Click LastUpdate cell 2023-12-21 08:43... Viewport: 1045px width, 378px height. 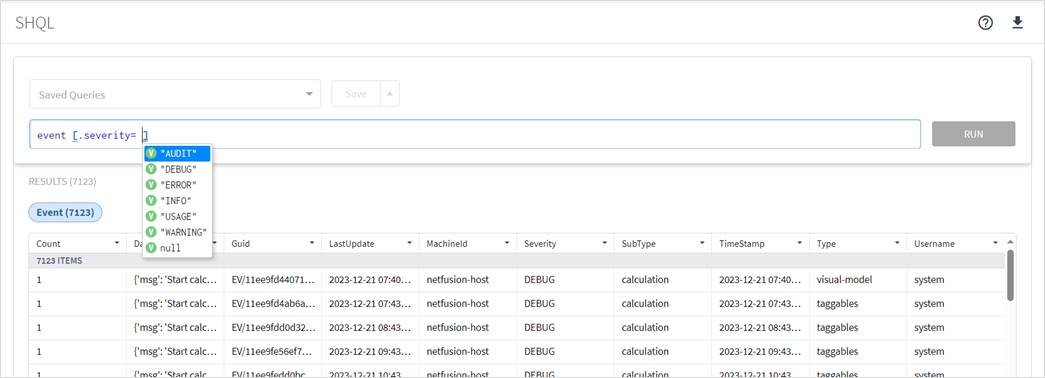pyautogui.click(x=370, y=327)
